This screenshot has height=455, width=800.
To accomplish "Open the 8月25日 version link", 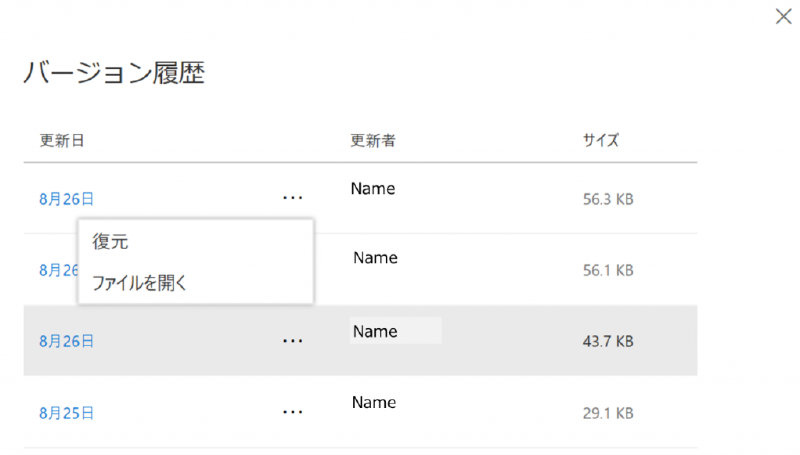I will pyautogui.click(x=67, y=412).
